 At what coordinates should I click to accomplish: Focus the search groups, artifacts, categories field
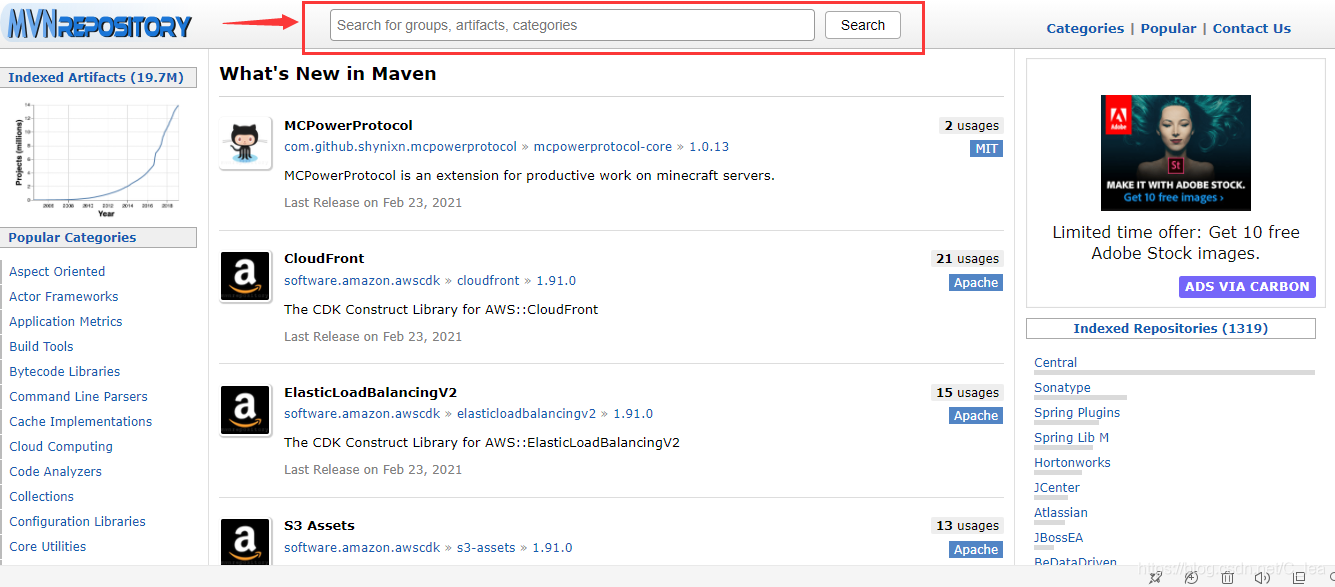[572, 25]
